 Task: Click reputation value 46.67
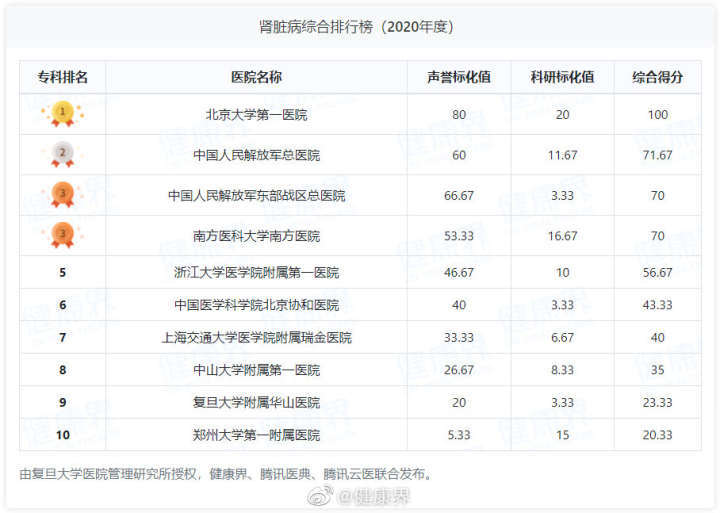(x=459, y=273)
